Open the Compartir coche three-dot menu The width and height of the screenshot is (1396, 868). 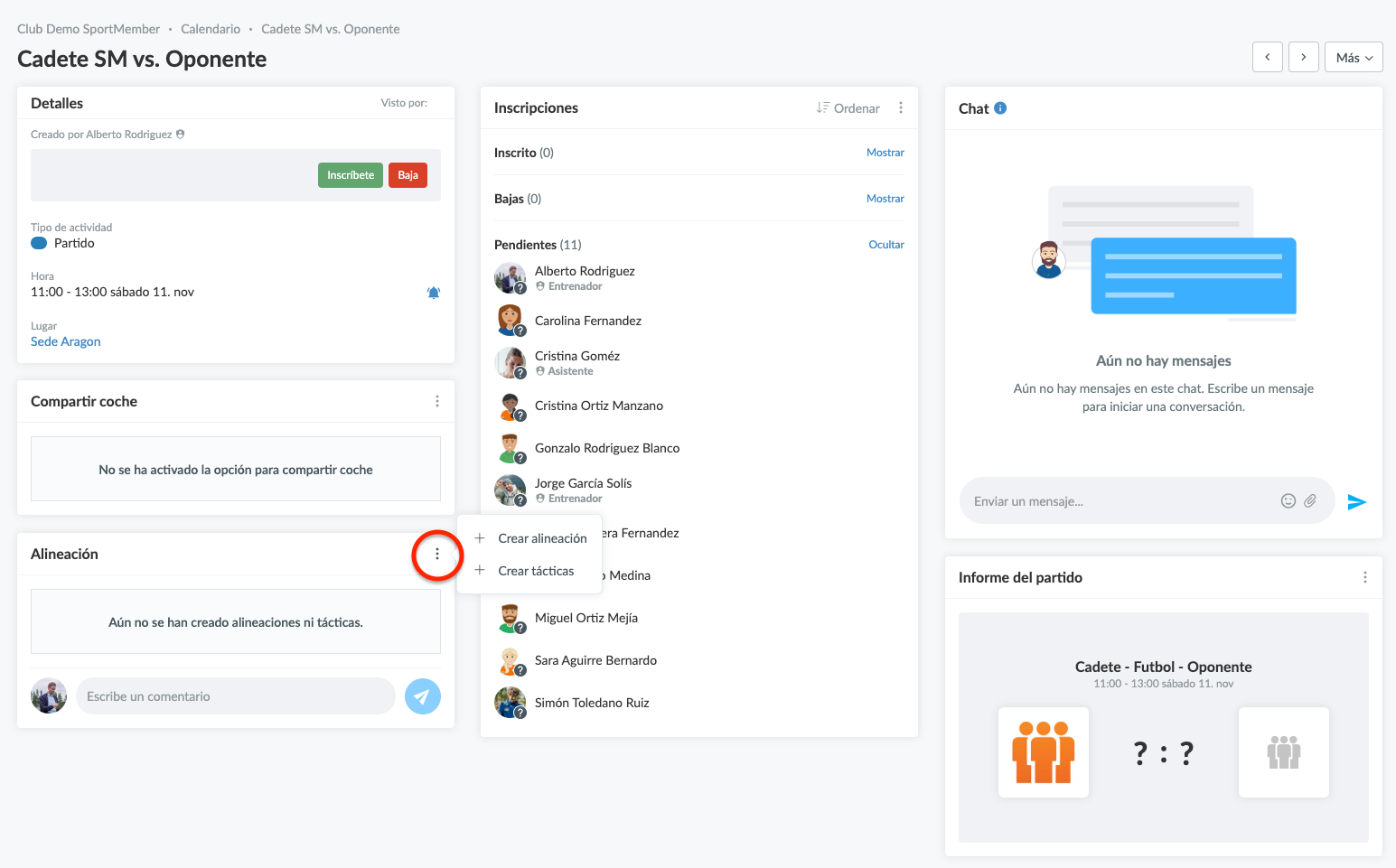click(x=437, y=401)
